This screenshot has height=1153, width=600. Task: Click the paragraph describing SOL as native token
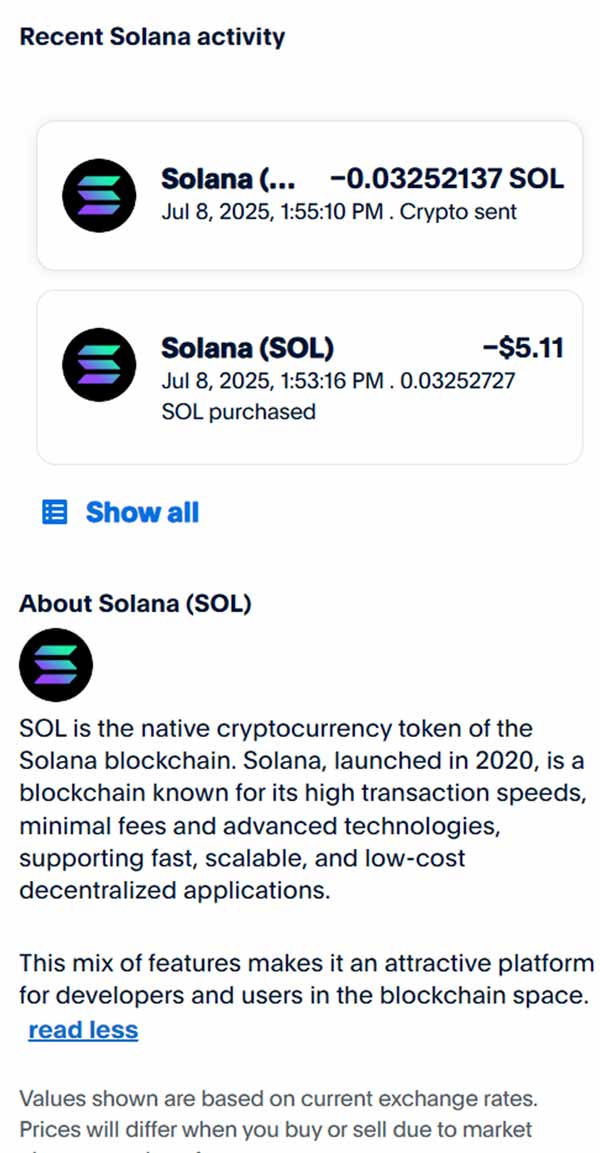[x=300, y=808]
